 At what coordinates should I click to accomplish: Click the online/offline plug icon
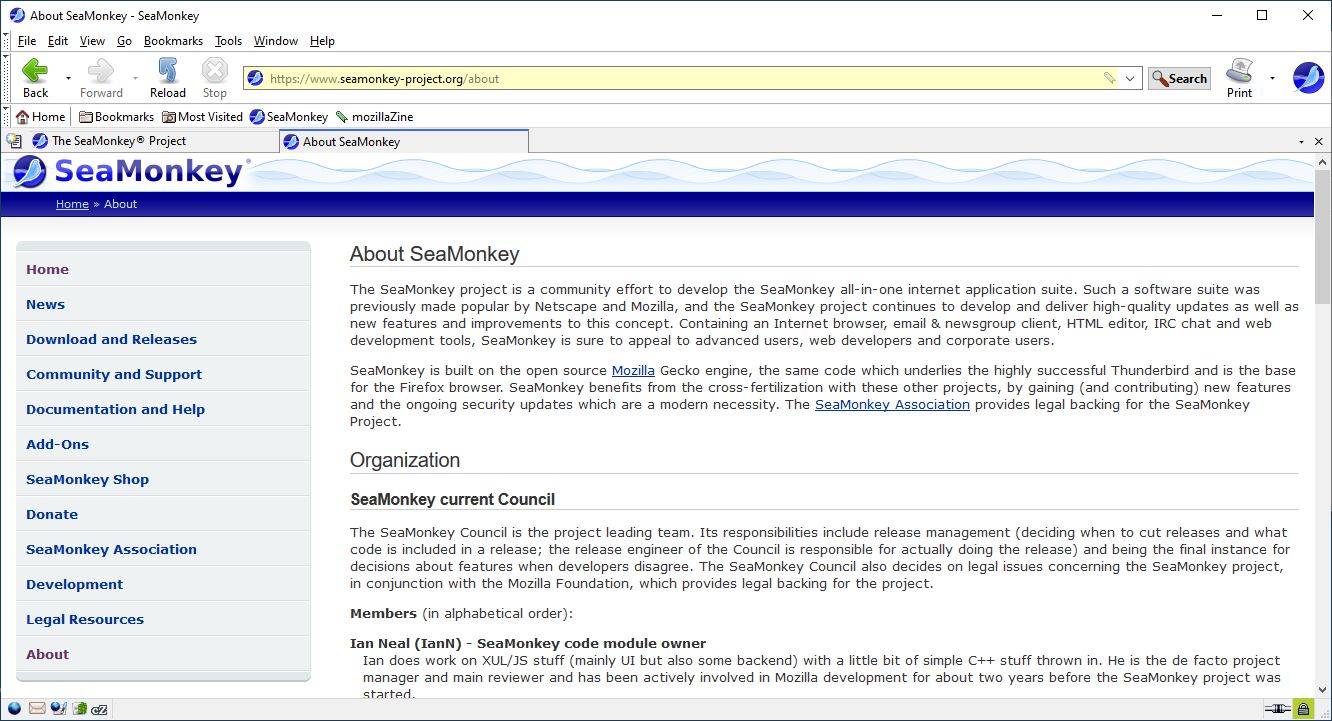(1277, 709)
